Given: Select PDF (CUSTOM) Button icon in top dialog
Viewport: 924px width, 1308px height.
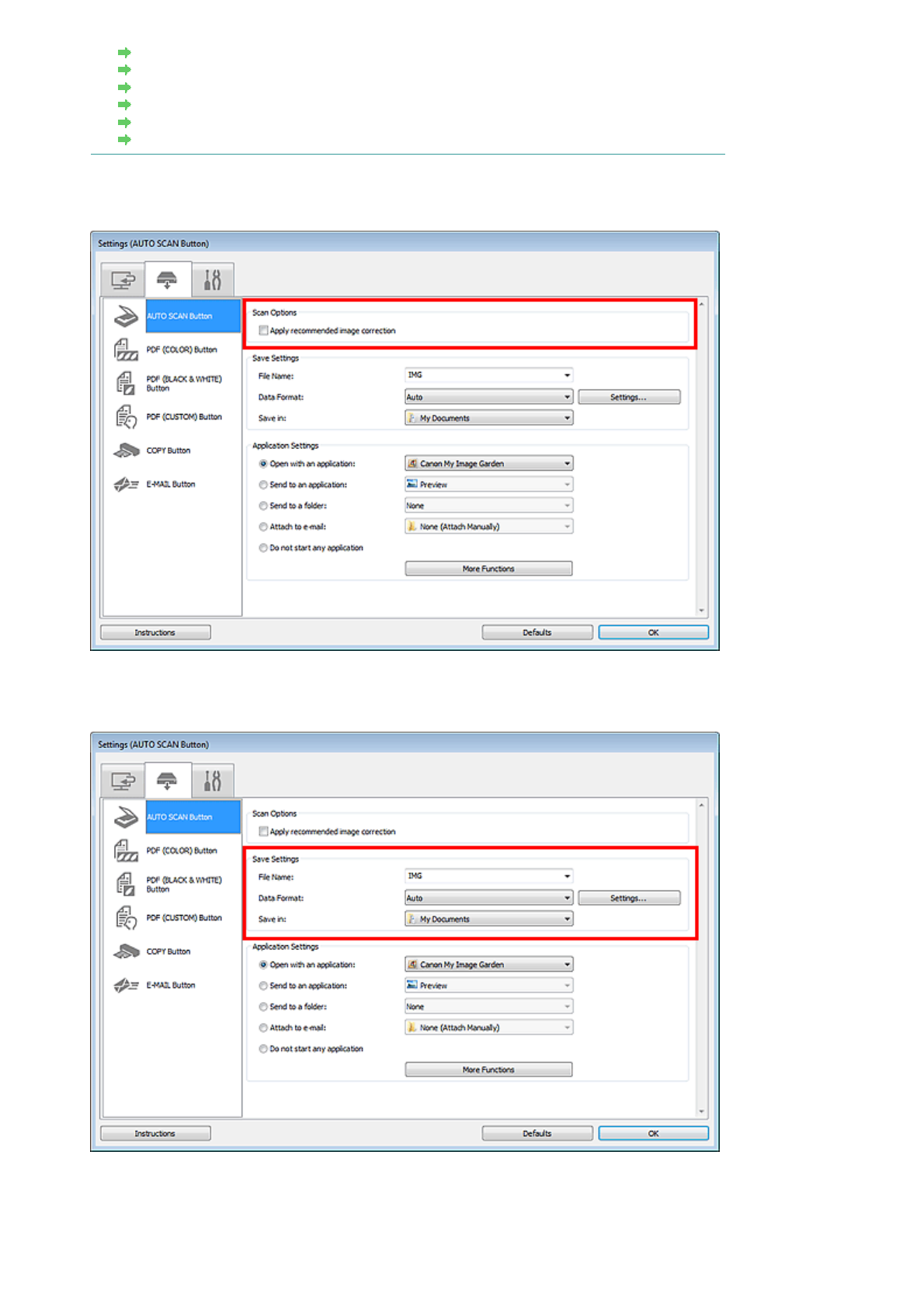Looking at the screenshot, I should click(x=126, y=417).
